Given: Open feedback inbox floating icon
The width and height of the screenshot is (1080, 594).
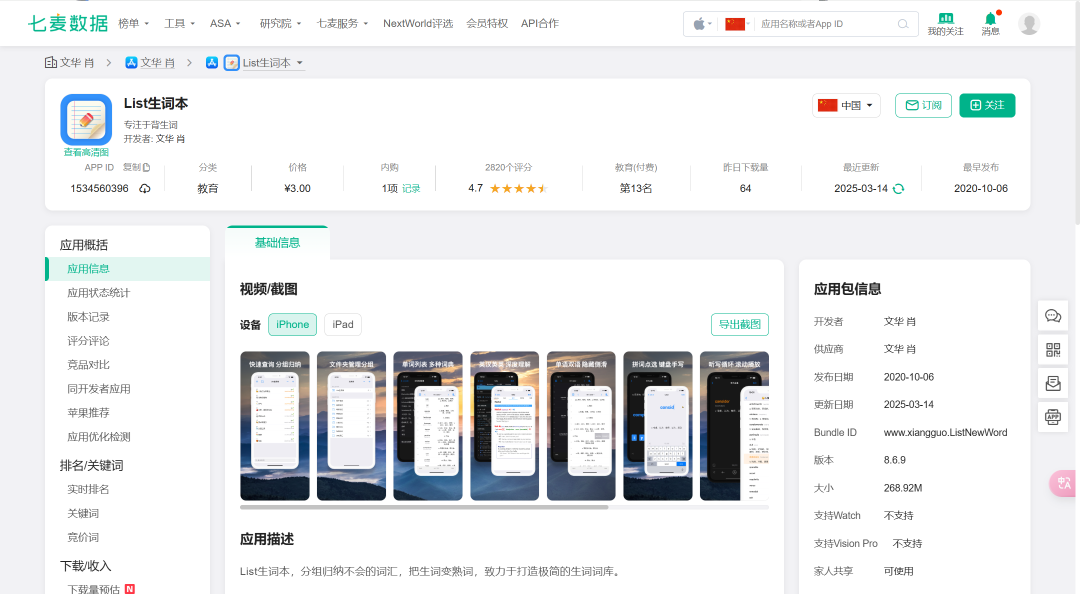Looking at the screenshot, I should tap(1053, 383).
